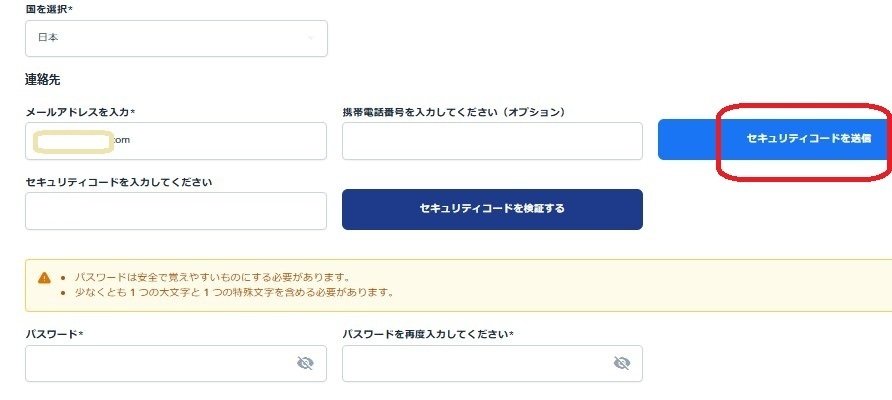Click the 大文字と特殊文字 requirement bullet text
This screenshot has height=400, width=892.
tap(234, 294)
